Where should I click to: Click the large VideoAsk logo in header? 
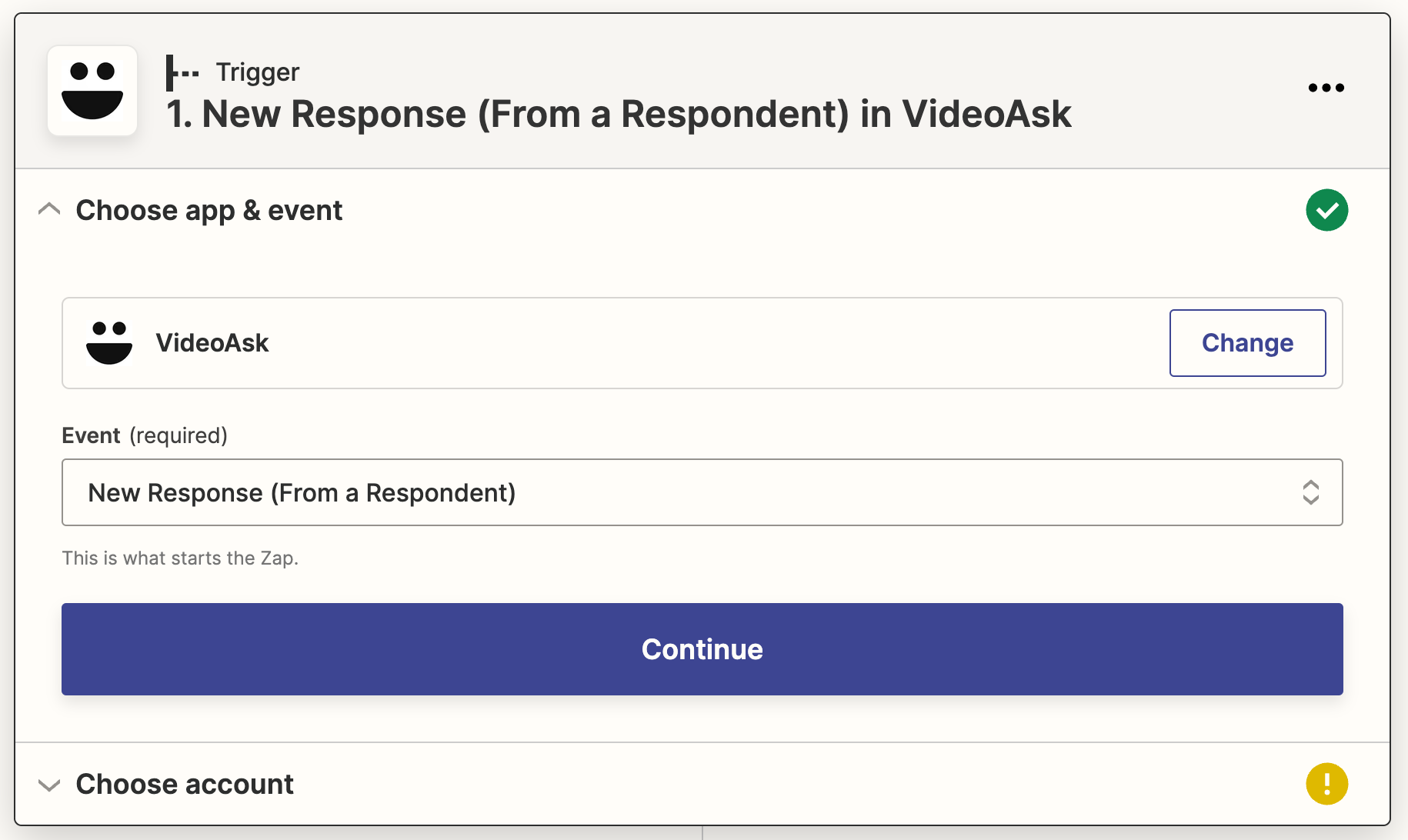(x=92, y=91)
